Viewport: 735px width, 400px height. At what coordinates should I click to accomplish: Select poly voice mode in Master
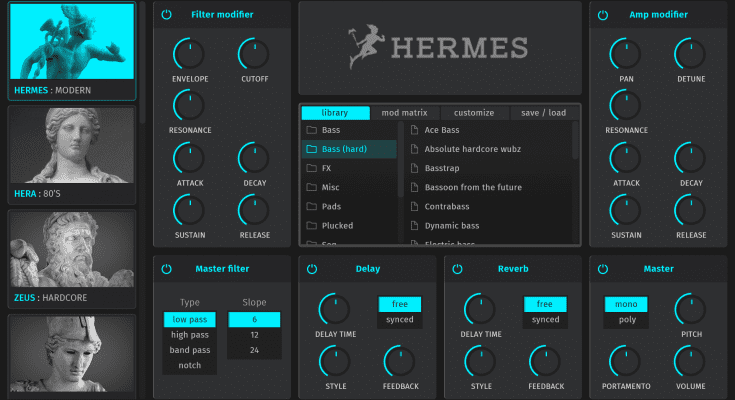coord(628,320)
